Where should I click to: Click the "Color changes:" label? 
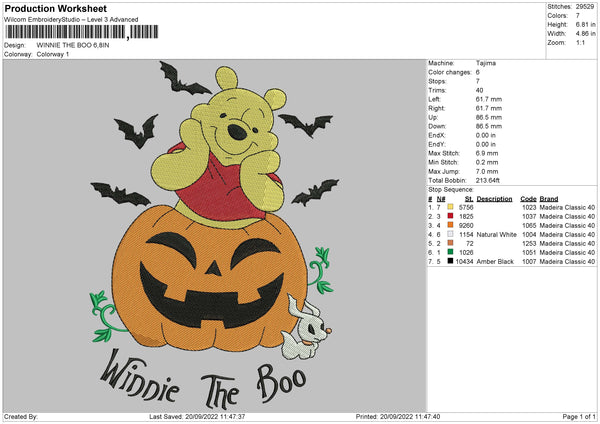(450, 72)
